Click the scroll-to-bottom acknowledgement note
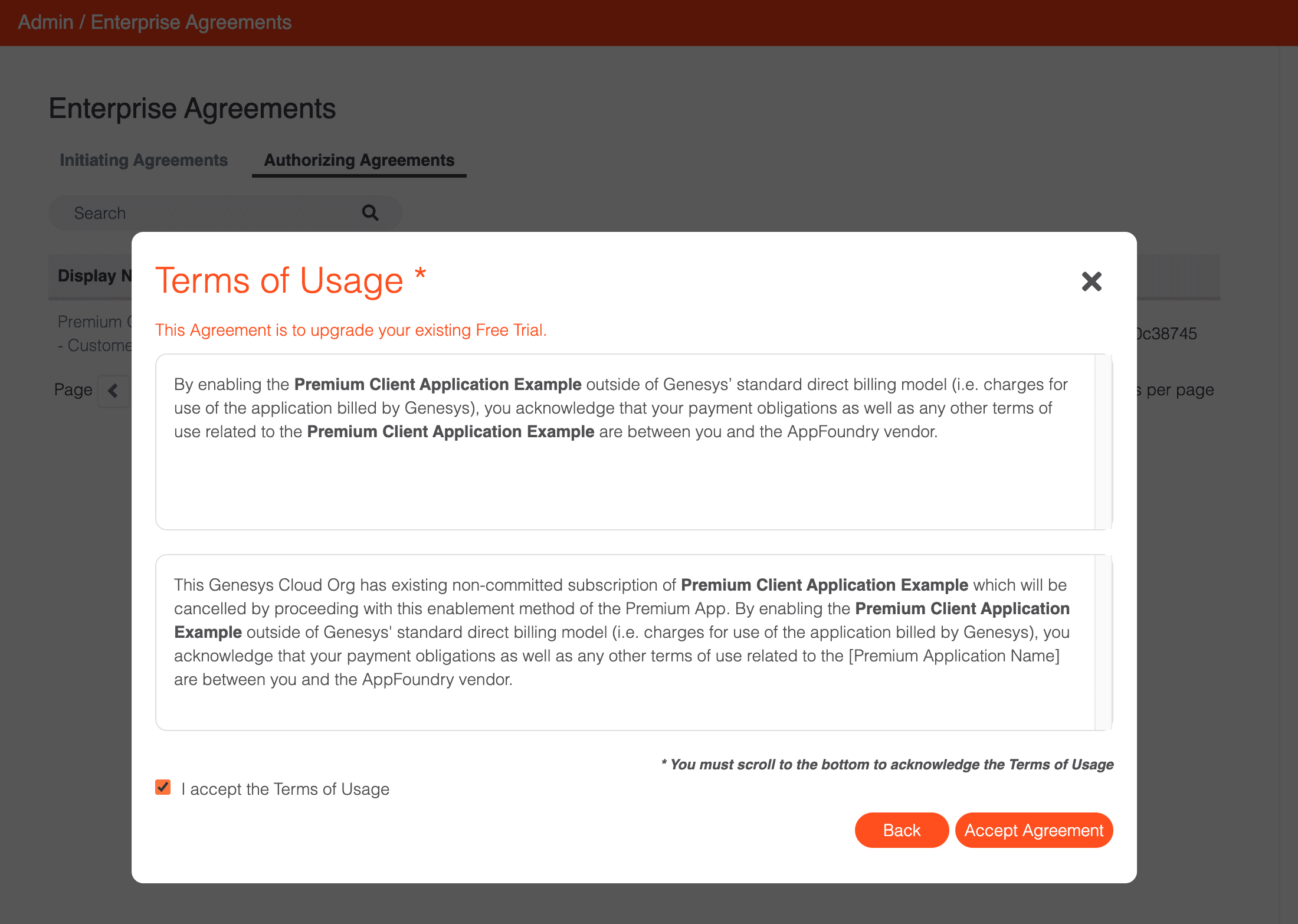The height and width of the screenshot is (924, 1298). [x=887, y=765]
